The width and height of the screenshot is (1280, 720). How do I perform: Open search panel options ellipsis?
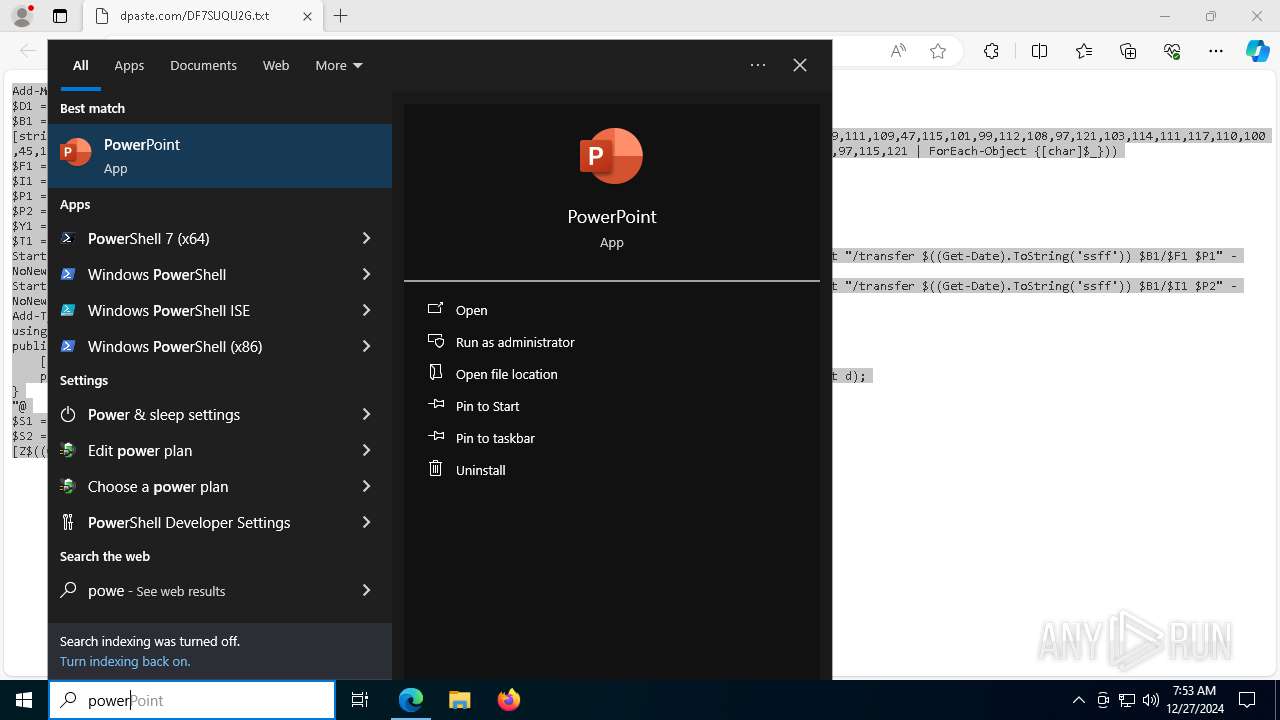[x=758, y=65]
